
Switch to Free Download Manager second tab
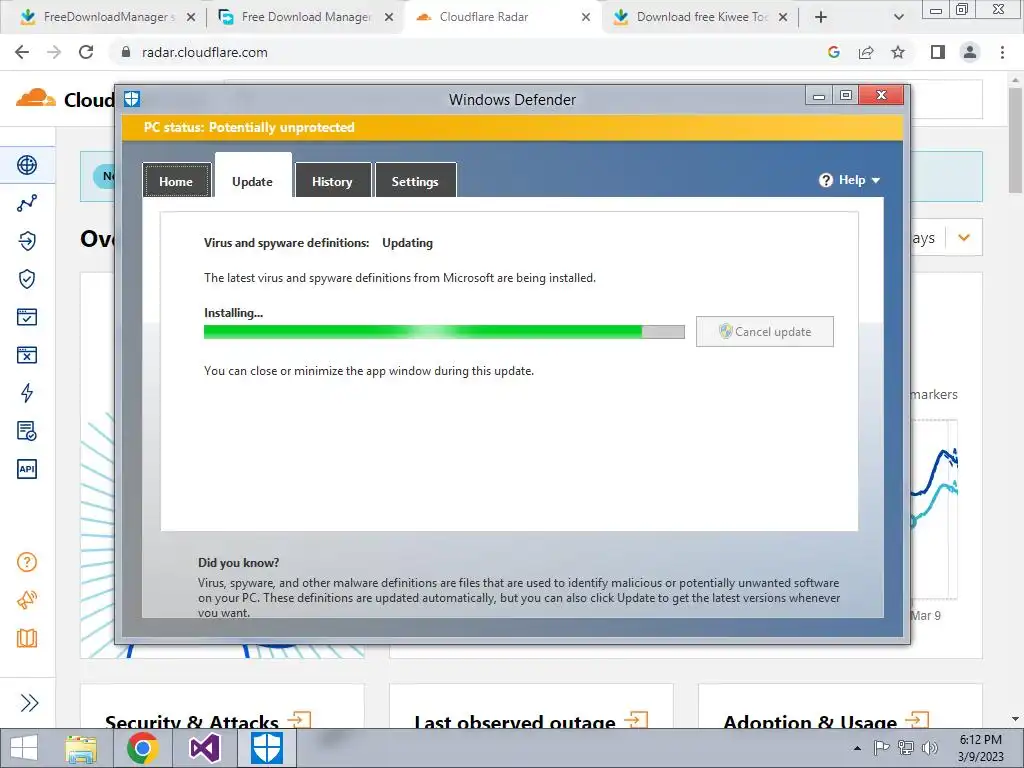(x=306, y=17)
